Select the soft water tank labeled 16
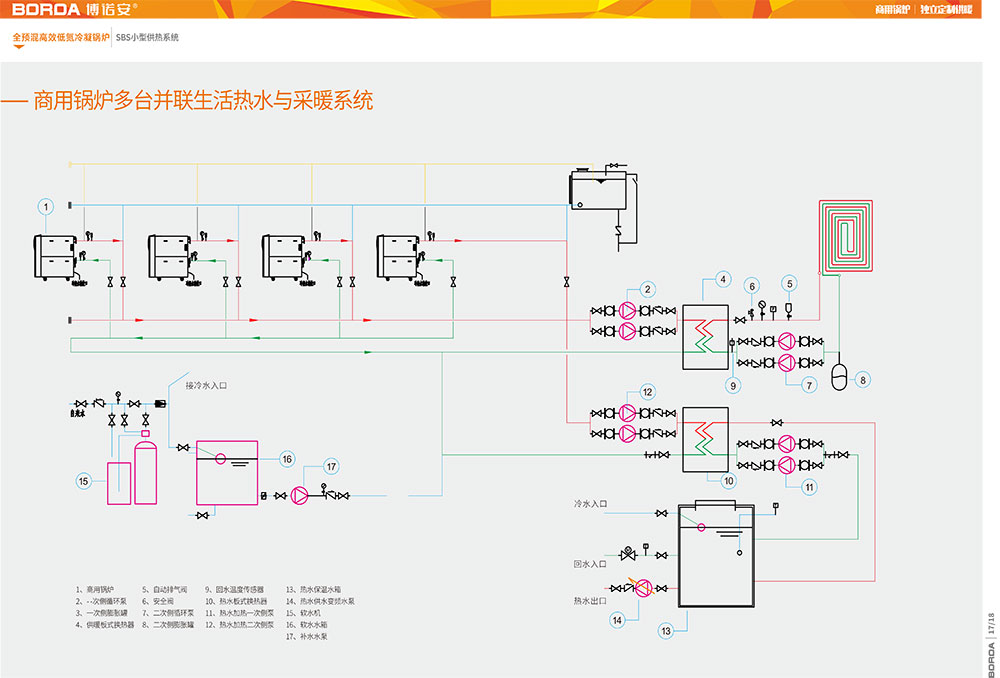Viewport: 1000px width, 678px height. point(226,470)
